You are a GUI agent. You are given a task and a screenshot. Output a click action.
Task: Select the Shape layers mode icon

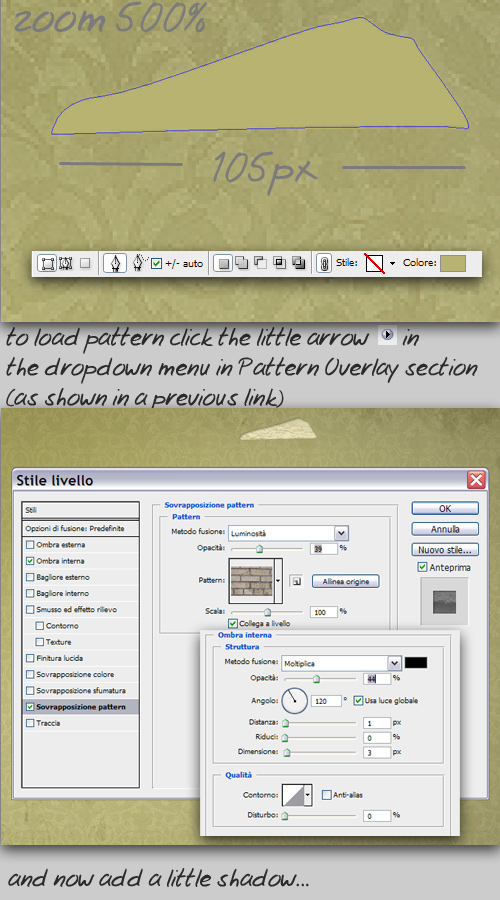click(46, 263)
